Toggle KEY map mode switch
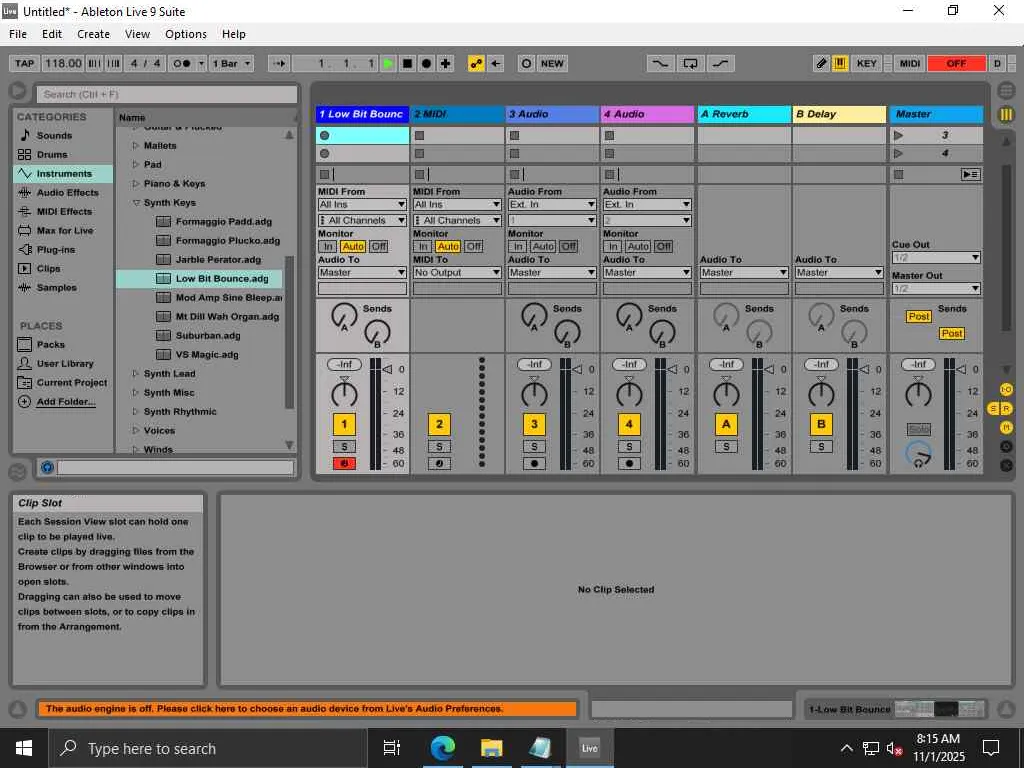 (x=867, y=63)
